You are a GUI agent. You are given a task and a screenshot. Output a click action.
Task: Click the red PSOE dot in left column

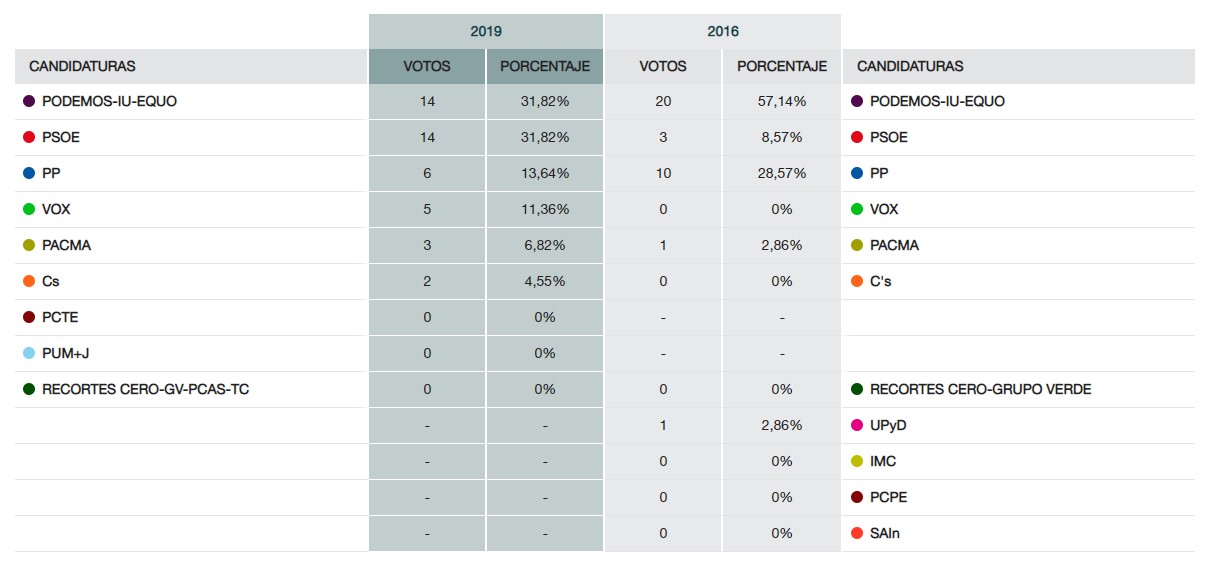29,138
